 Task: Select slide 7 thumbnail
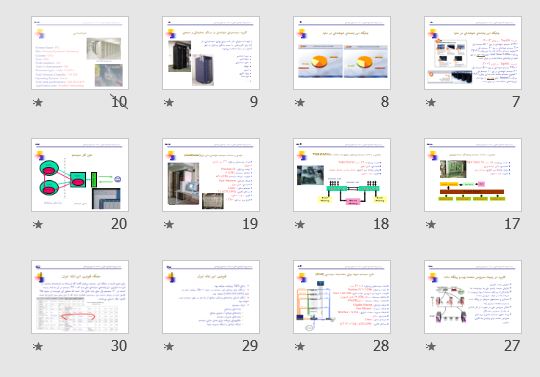(473, 53)
